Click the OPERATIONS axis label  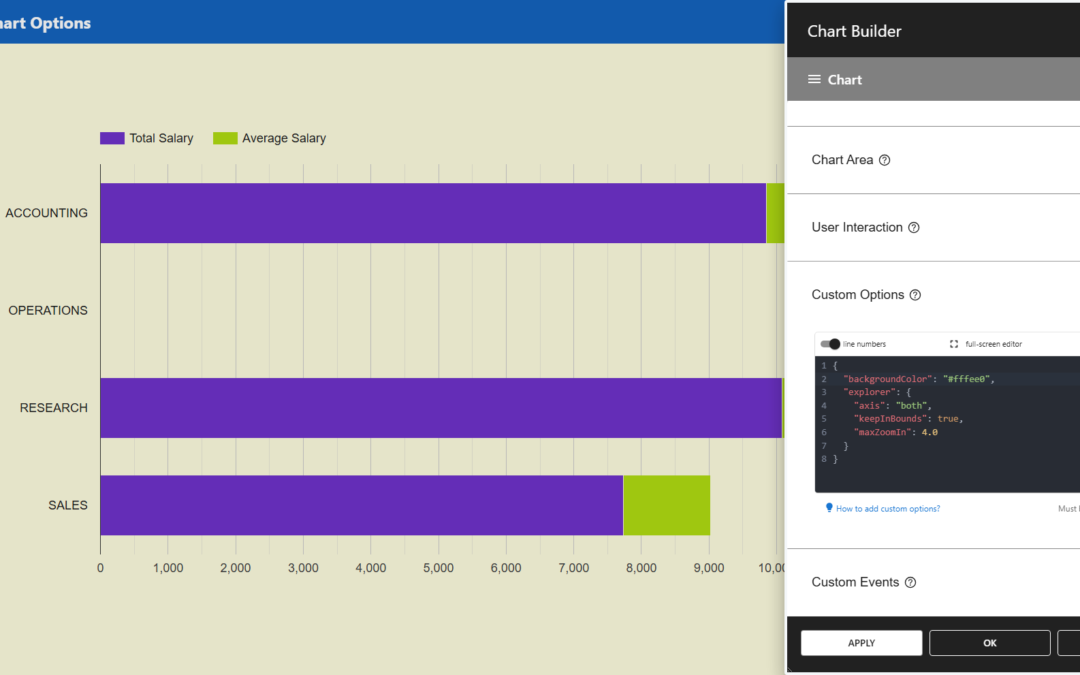[x=48, y=311]
